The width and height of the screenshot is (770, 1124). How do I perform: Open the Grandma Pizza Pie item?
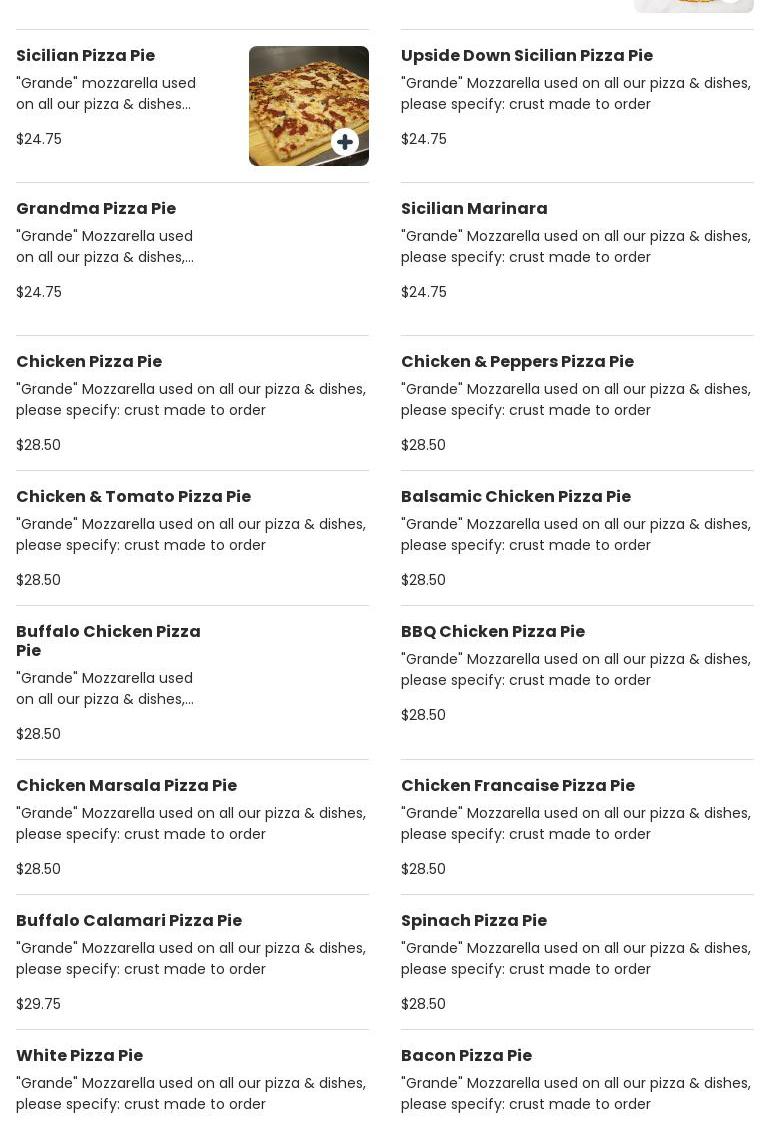96,209
